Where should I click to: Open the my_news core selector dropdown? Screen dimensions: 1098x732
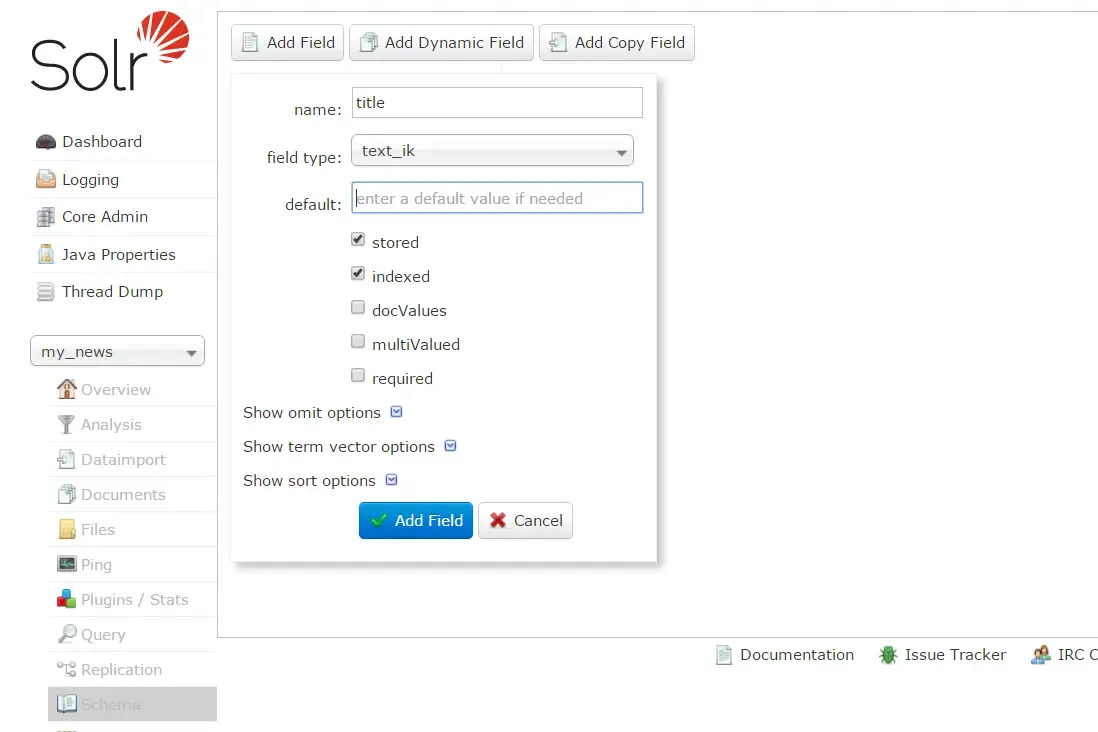pyautogui.click(x=118, y=351)
